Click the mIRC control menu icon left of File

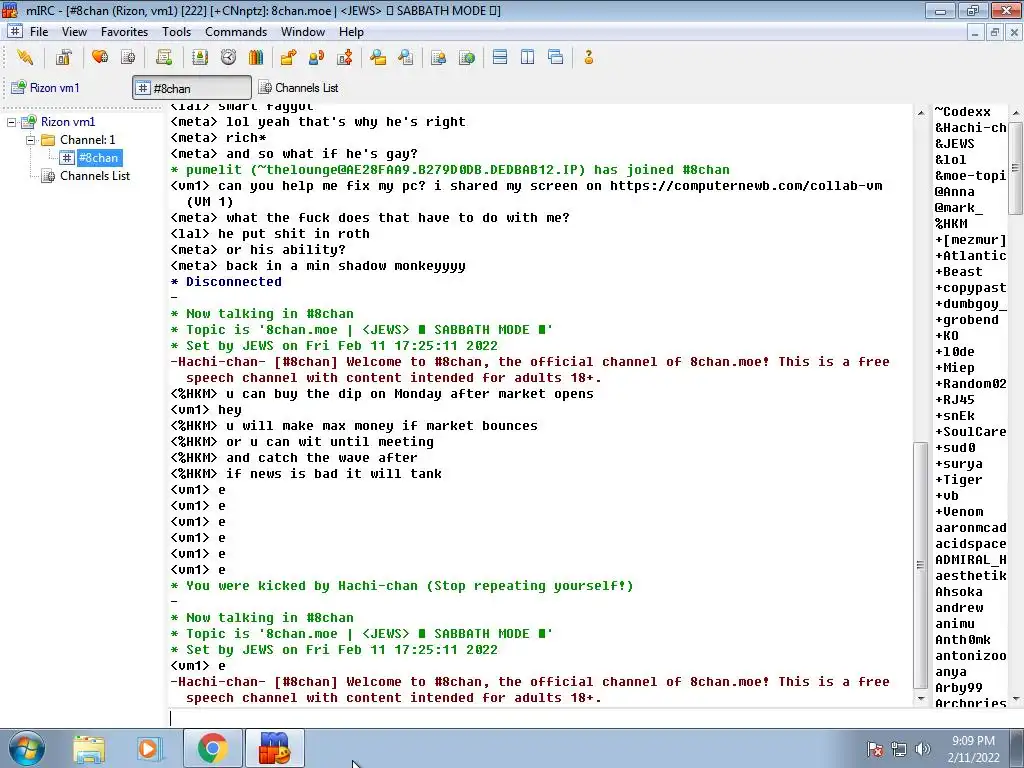click(x=15, y=31)
